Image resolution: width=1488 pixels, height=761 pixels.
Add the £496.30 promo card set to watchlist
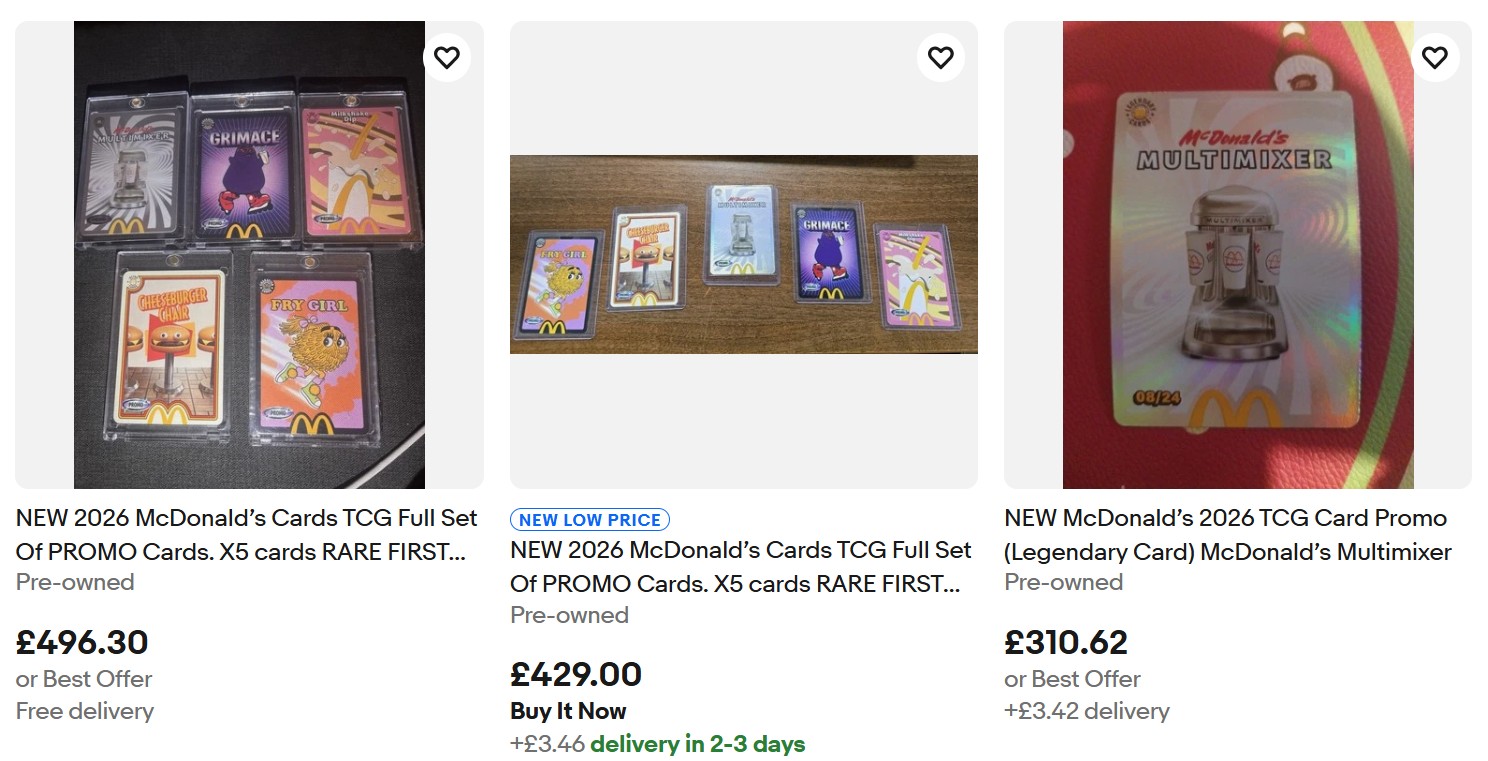[447, 57]
